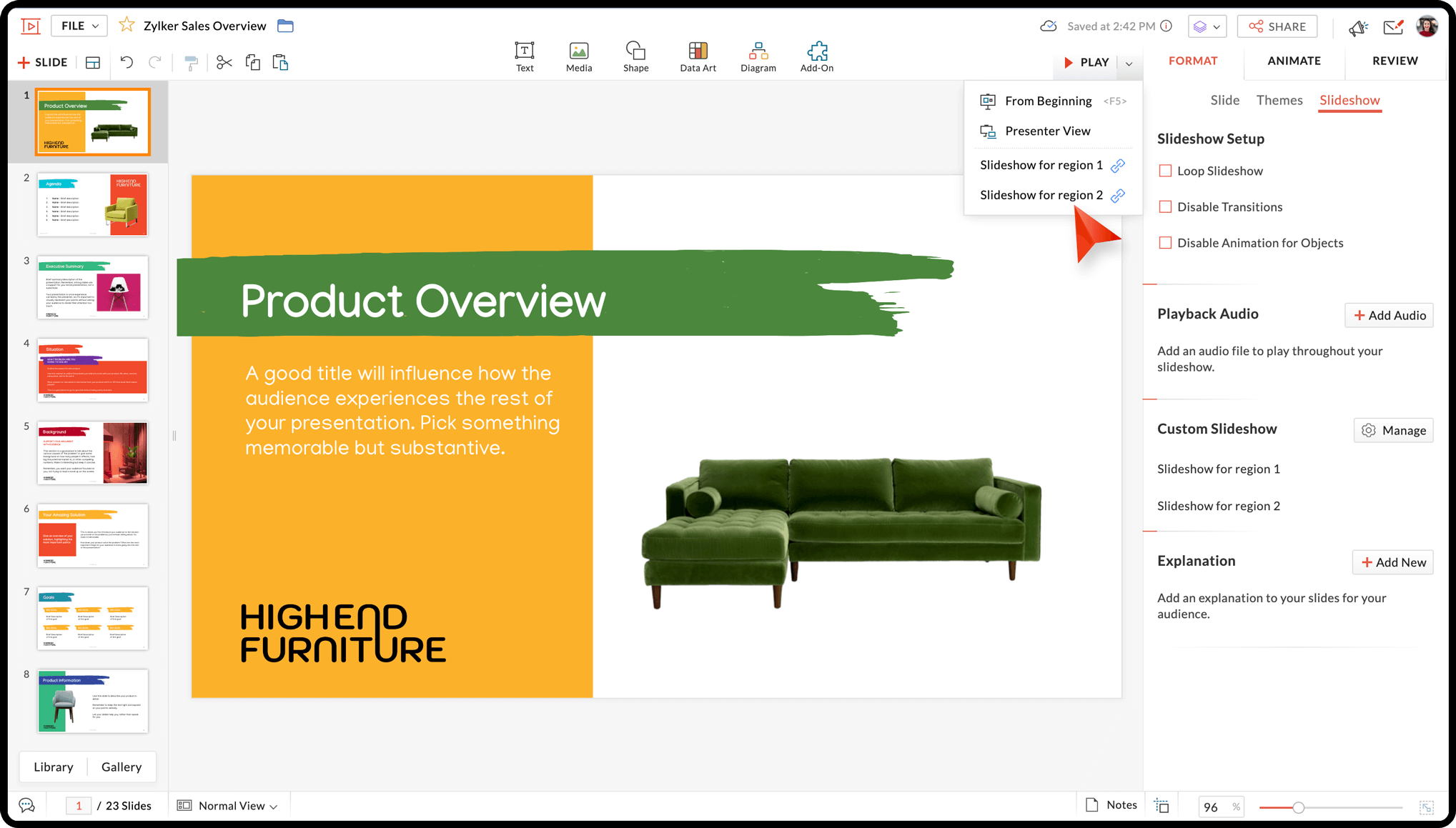Image resolution: width=1456 pixels, height=828 pixels.
Task: Click the format painter icon
Action: pos(191,63)
